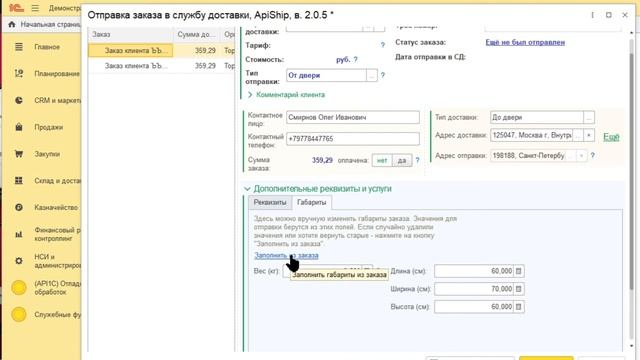Click the Адрес доставки field with 125047, Москва
This screenshot has width=640, height=360.
click(x=531, y=135)
